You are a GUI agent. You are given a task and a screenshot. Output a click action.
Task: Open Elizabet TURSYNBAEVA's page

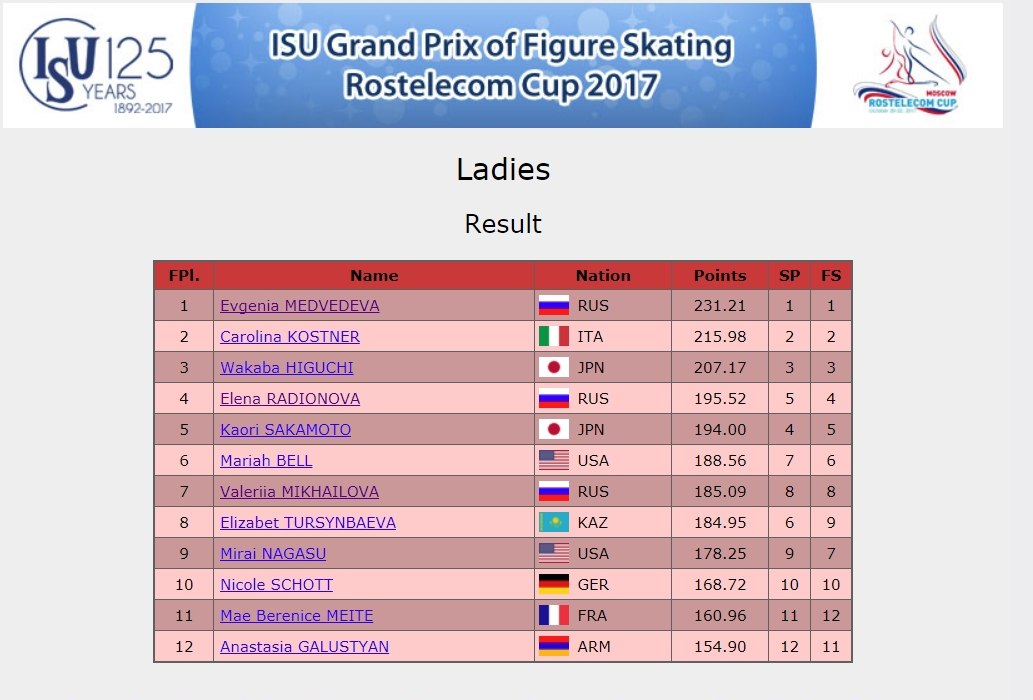pos(308,522)
